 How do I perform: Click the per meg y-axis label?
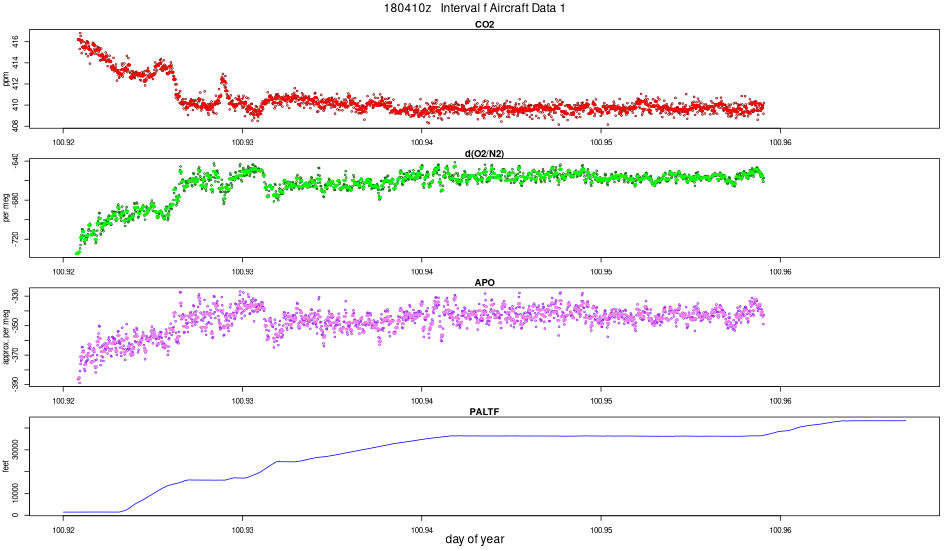6,208
